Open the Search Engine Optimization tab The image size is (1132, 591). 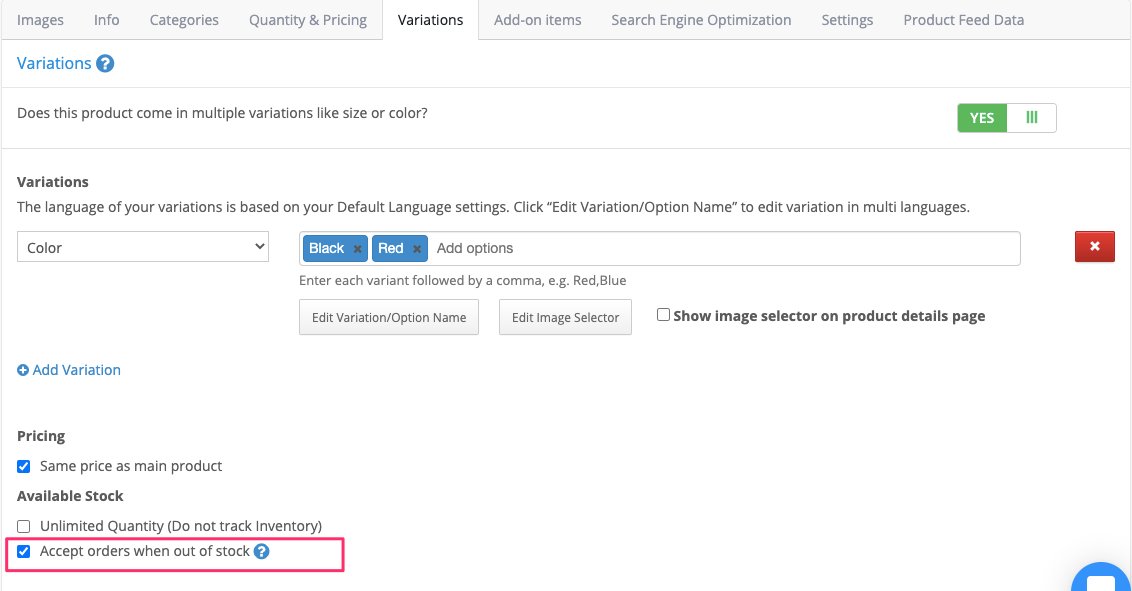(x=701, y=20)
